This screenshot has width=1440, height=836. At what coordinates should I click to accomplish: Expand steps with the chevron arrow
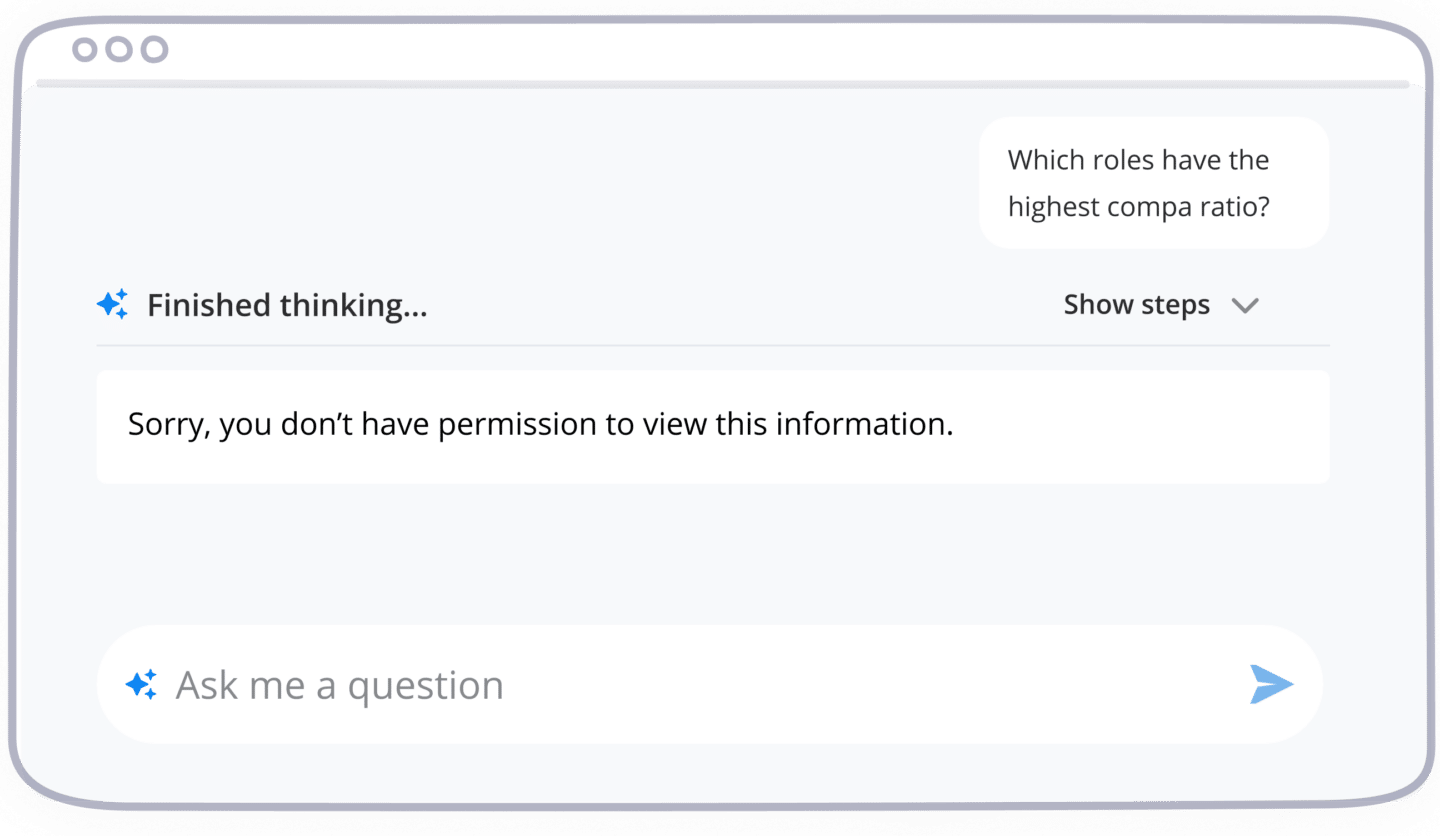point(1244,305)
